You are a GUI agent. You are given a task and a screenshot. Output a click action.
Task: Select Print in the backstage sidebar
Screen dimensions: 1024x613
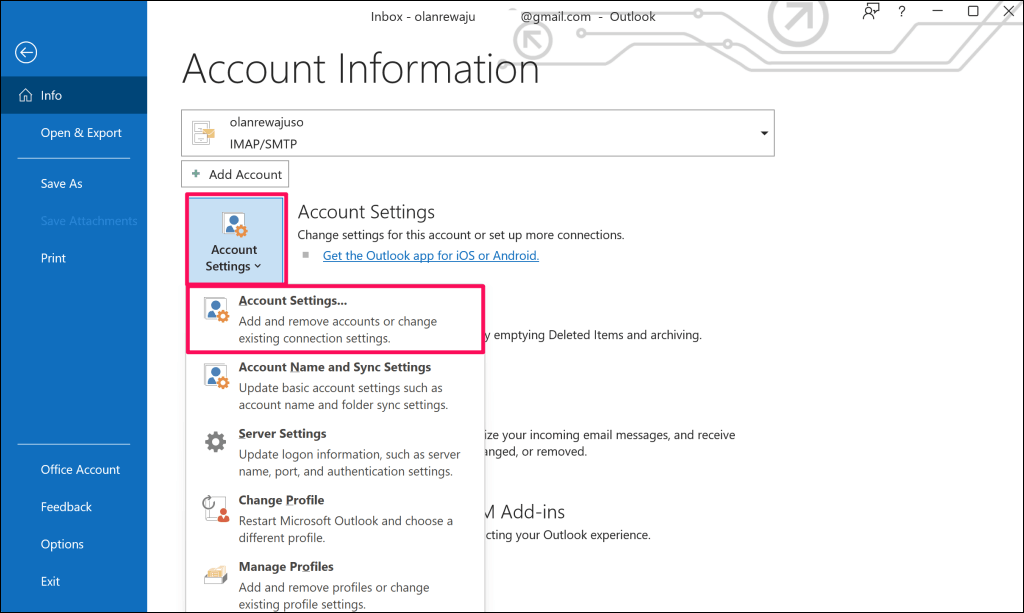click(53, 258)
